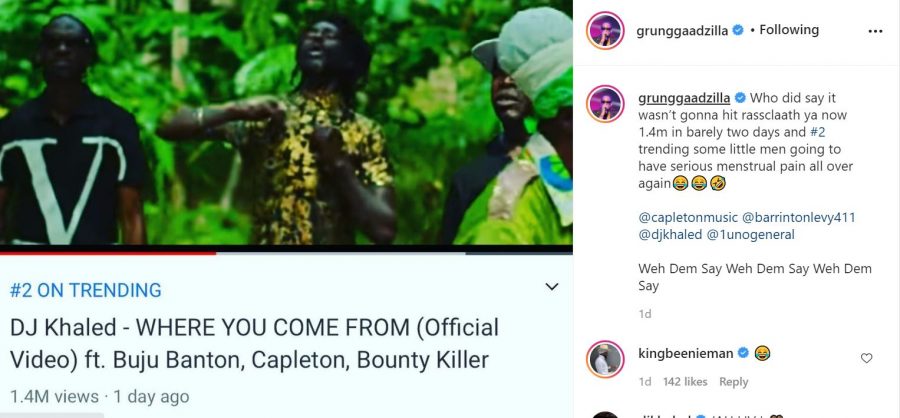Open the @barrintonlevy411 mention
The height and width of the screenshot is (418, 900).
(798, 218)
